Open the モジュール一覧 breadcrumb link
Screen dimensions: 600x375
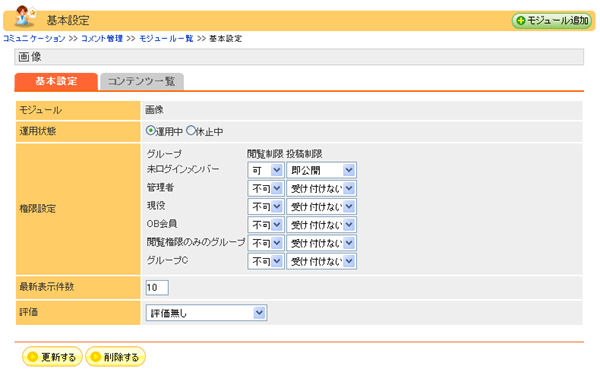pos(166,39)
